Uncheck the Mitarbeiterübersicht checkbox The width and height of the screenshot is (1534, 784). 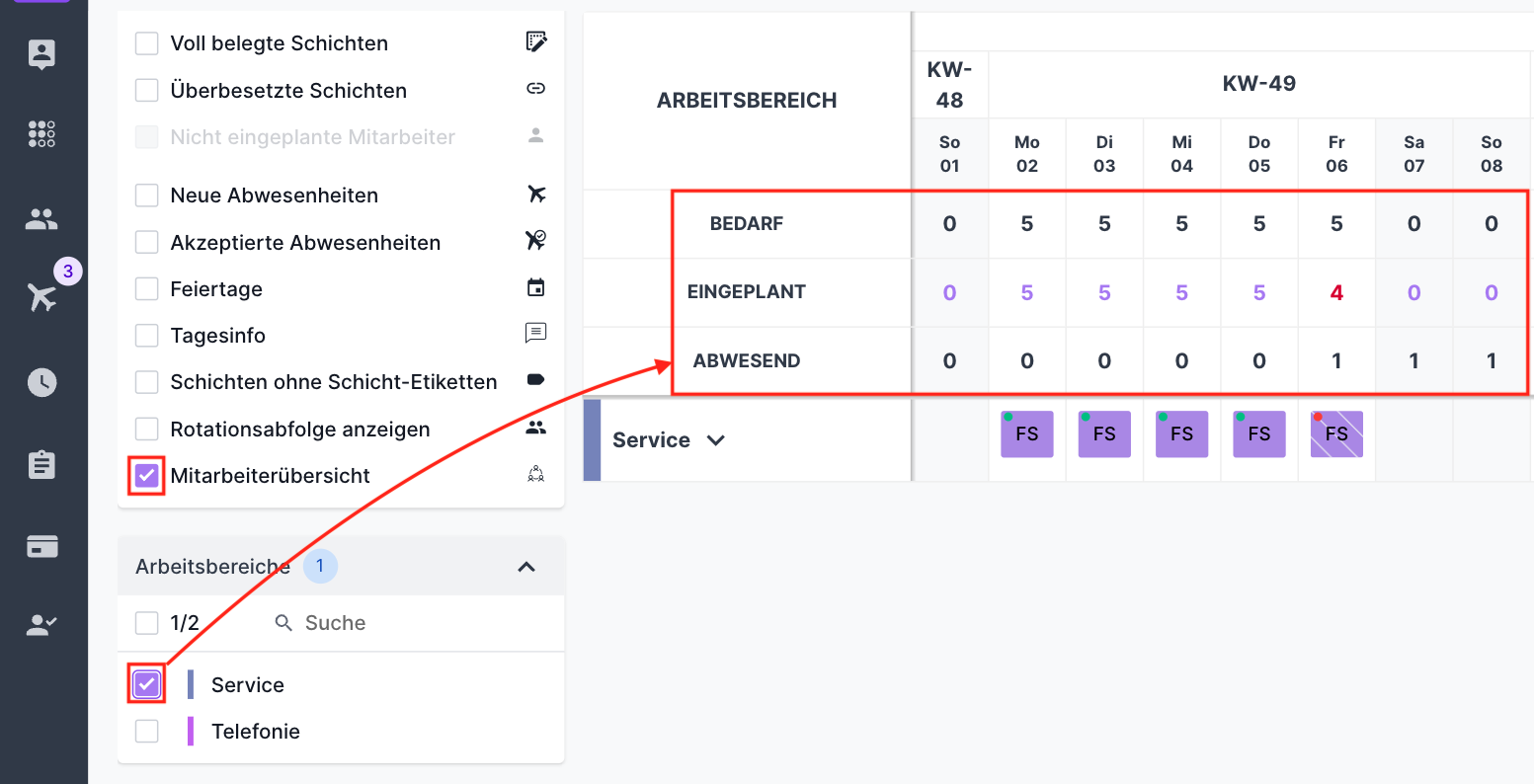coord(146,476)
